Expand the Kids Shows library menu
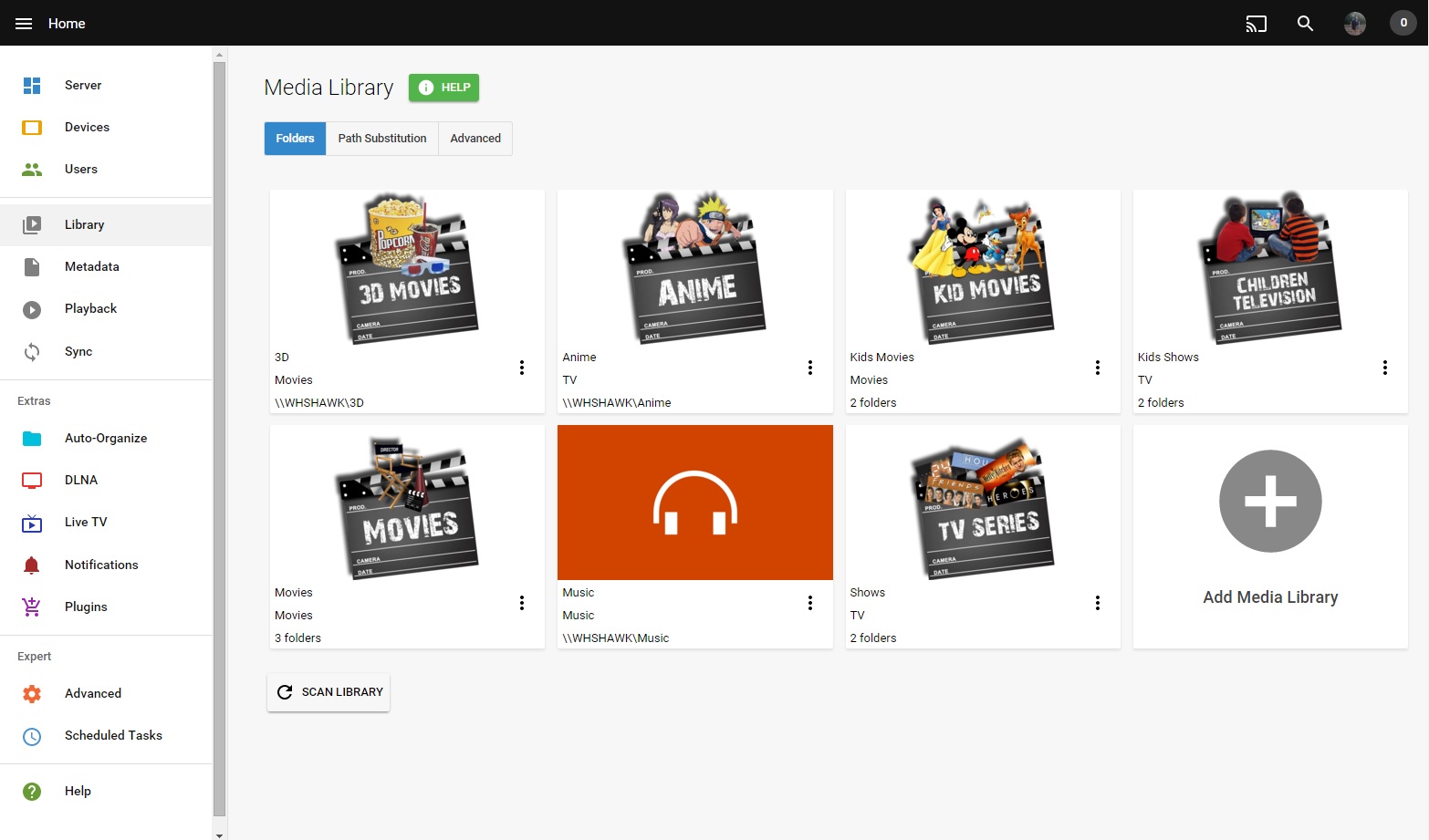1429x840 pixels. [x=1384, y=368]
